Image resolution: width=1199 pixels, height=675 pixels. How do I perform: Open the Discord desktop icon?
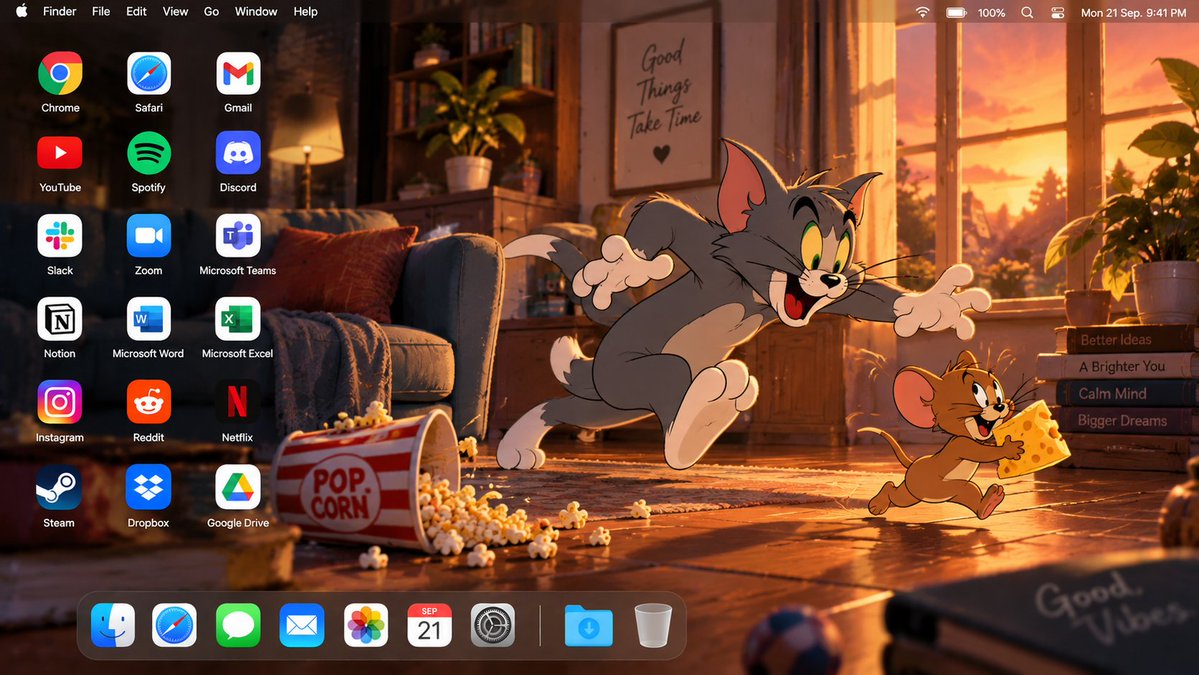click(238, 153)
